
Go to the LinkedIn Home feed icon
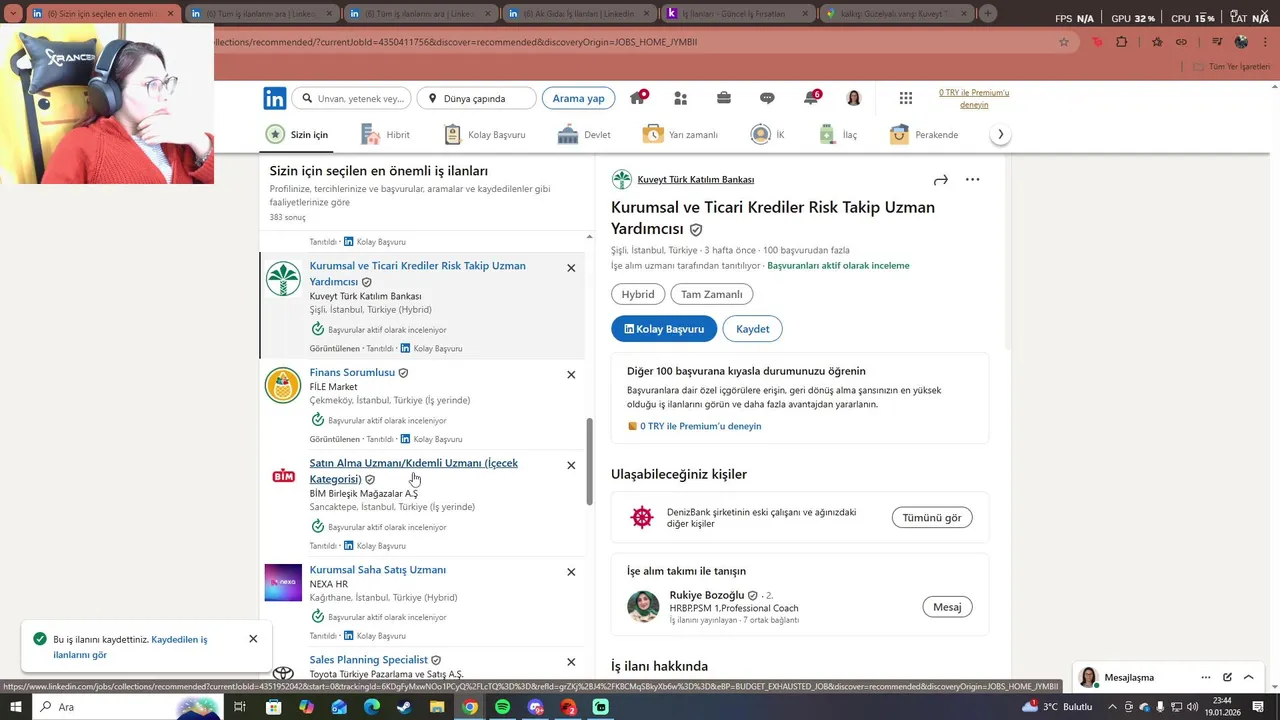[x=637, y=98]
